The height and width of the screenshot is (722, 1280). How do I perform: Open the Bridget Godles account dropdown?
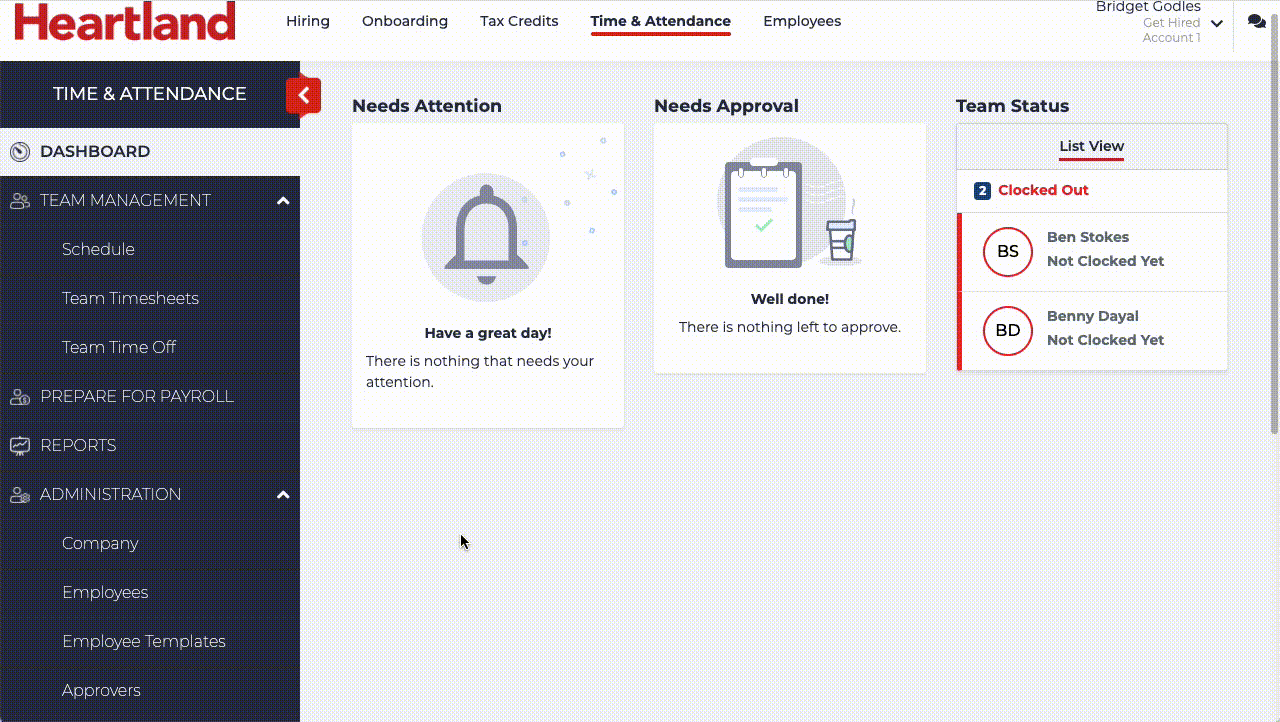pos(1216,23)
